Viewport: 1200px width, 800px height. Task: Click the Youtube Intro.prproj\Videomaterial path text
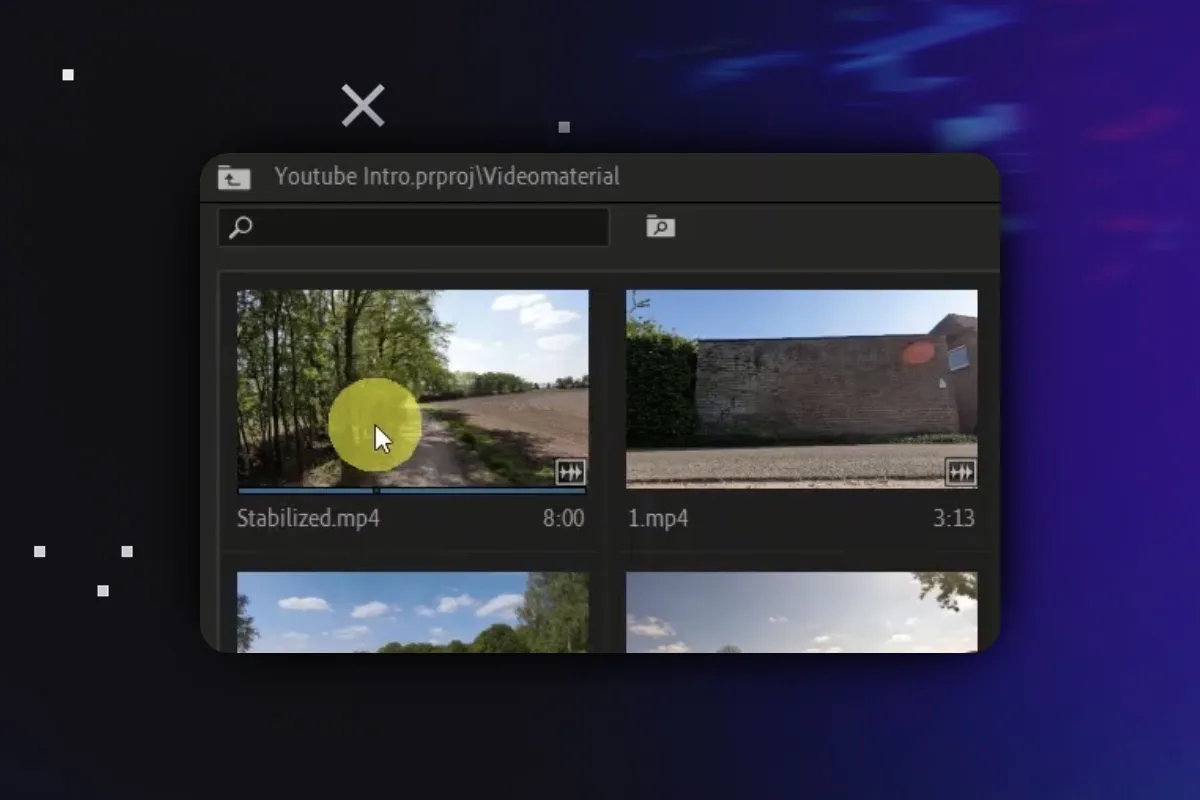tap(447, 177)
